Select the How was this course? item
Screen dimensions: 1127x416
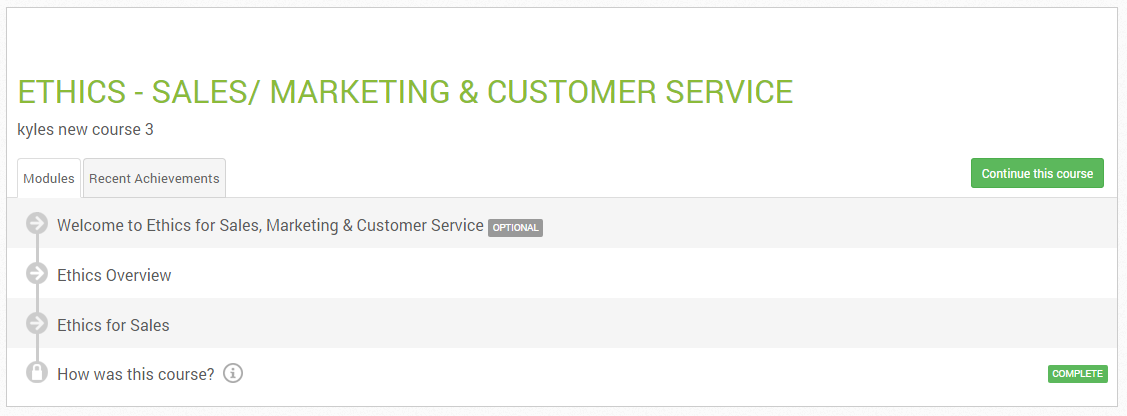[x=136, y=374]
